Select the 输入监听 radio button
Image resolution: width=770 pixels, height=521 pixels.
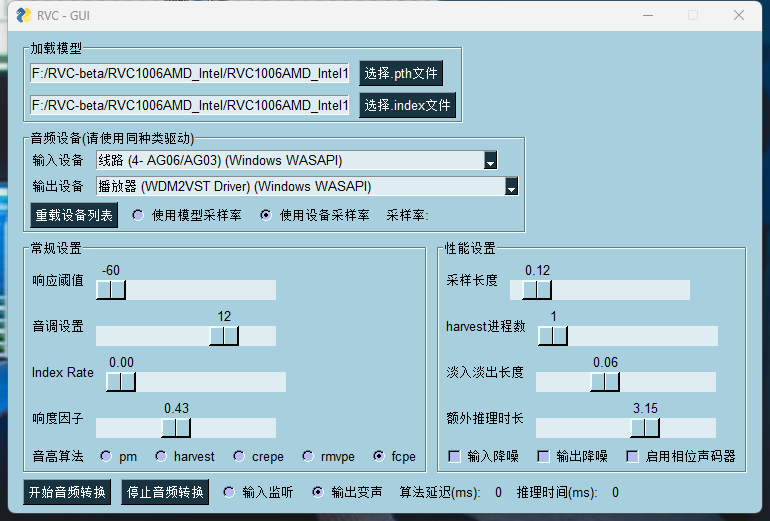[x=229, y=492]
